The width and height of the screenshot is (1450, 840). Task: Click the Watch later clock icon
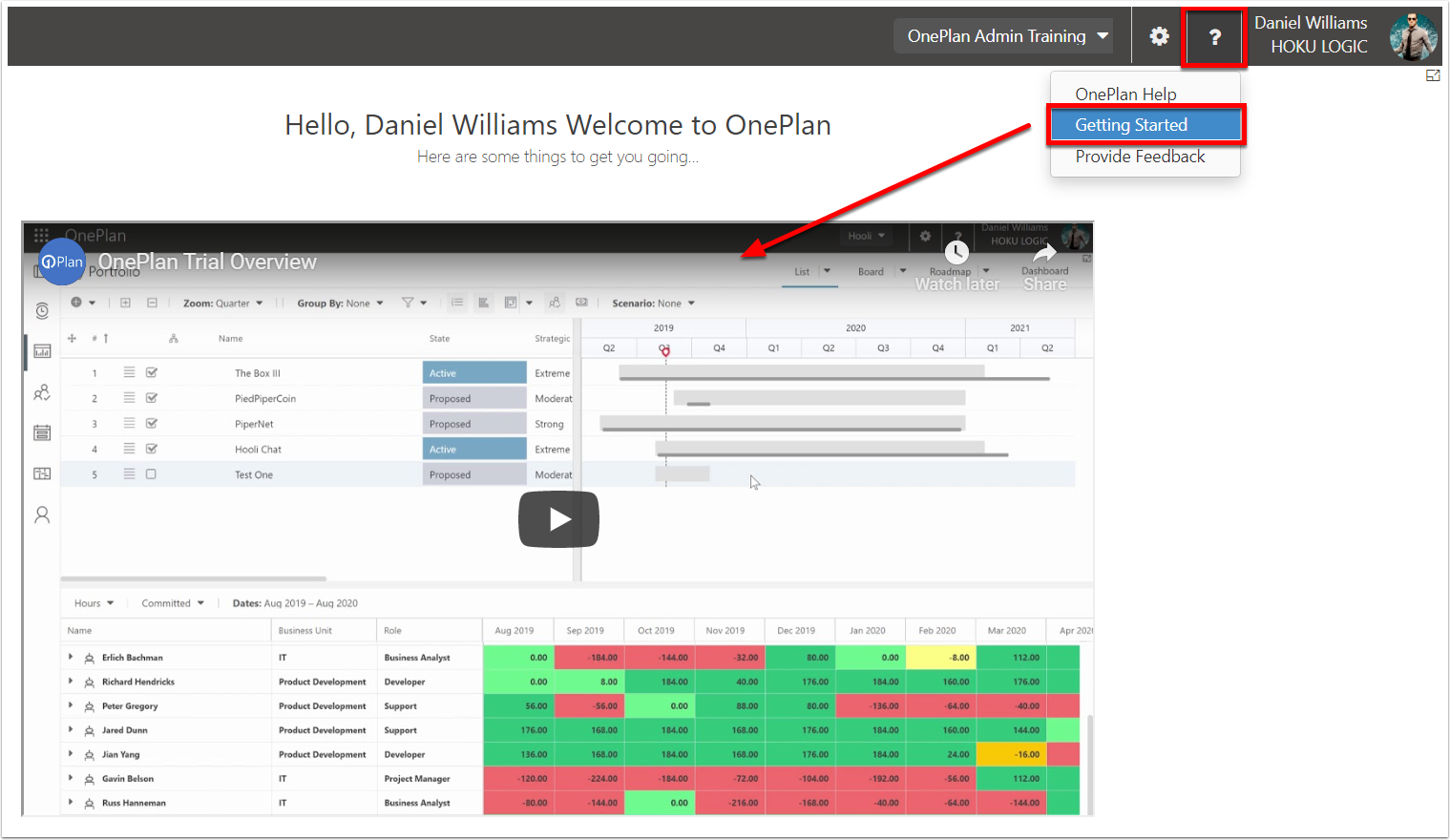[x=956, y=252]
